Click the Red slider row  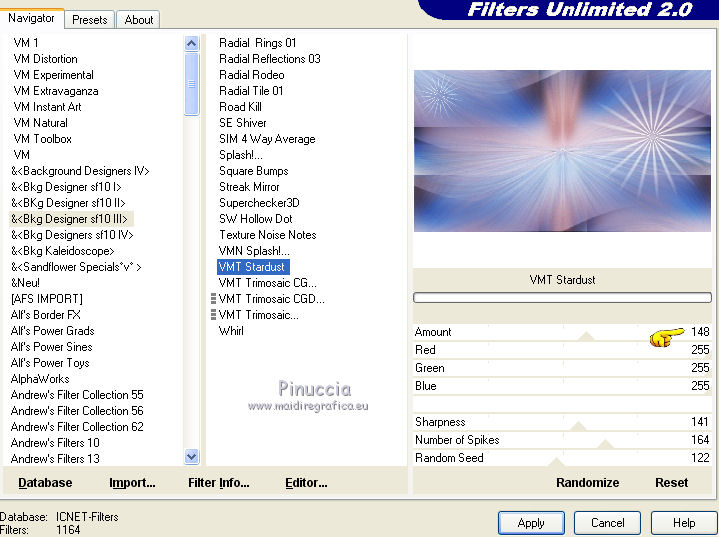point(562,350)
